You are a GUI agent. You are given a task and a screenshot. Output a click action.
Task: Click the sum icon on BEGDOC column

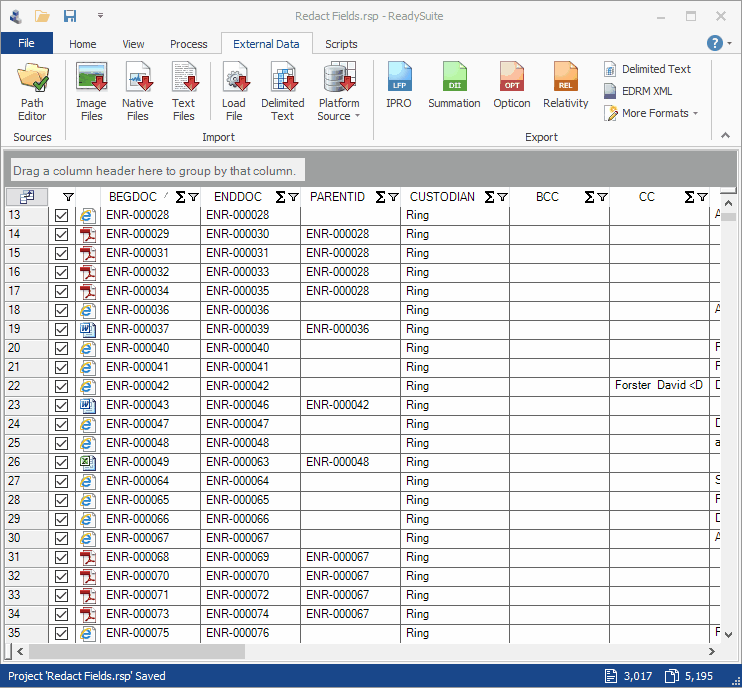click(180, 197)
